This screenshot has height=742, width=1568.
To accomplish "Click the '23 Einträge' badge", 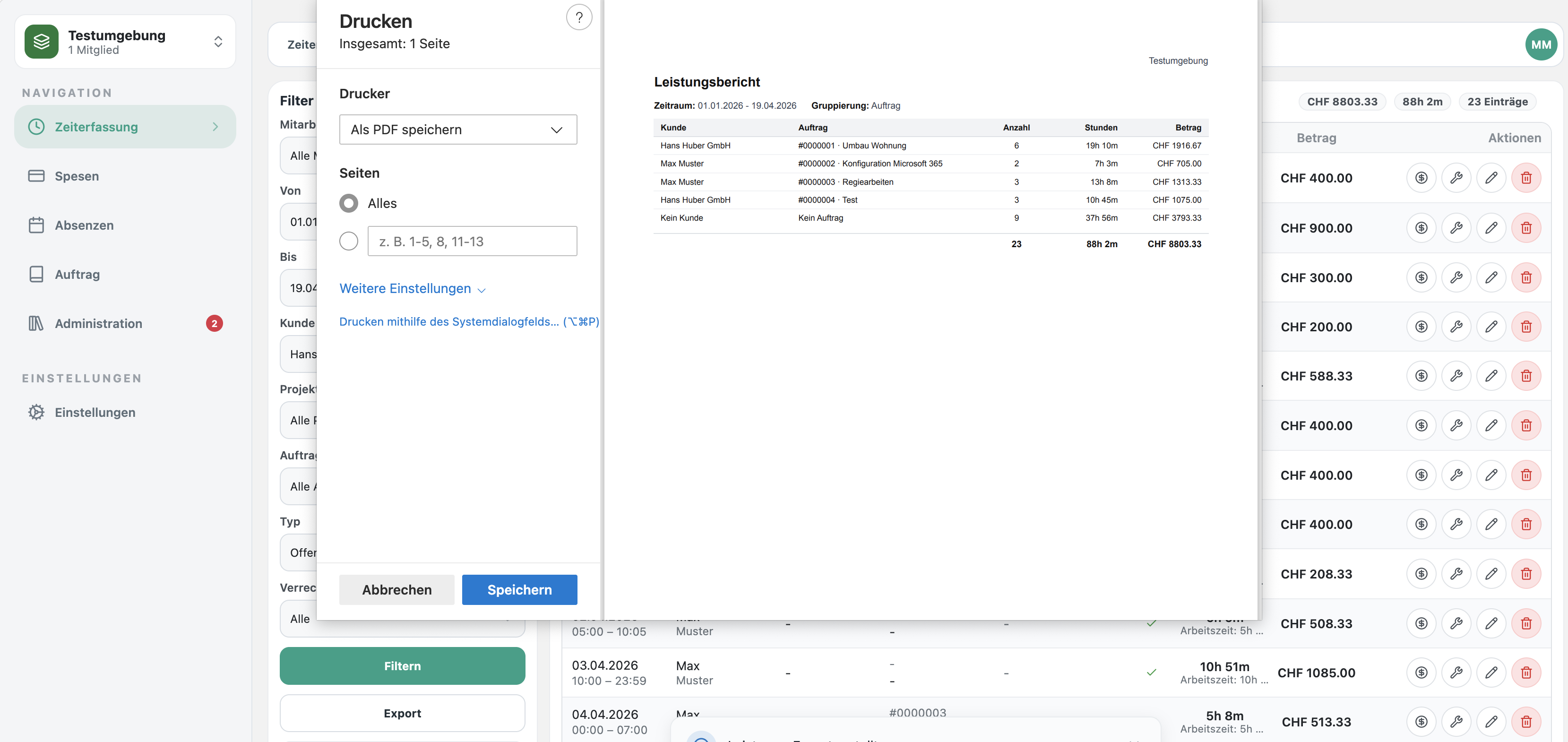I will tap(1497, 102).
